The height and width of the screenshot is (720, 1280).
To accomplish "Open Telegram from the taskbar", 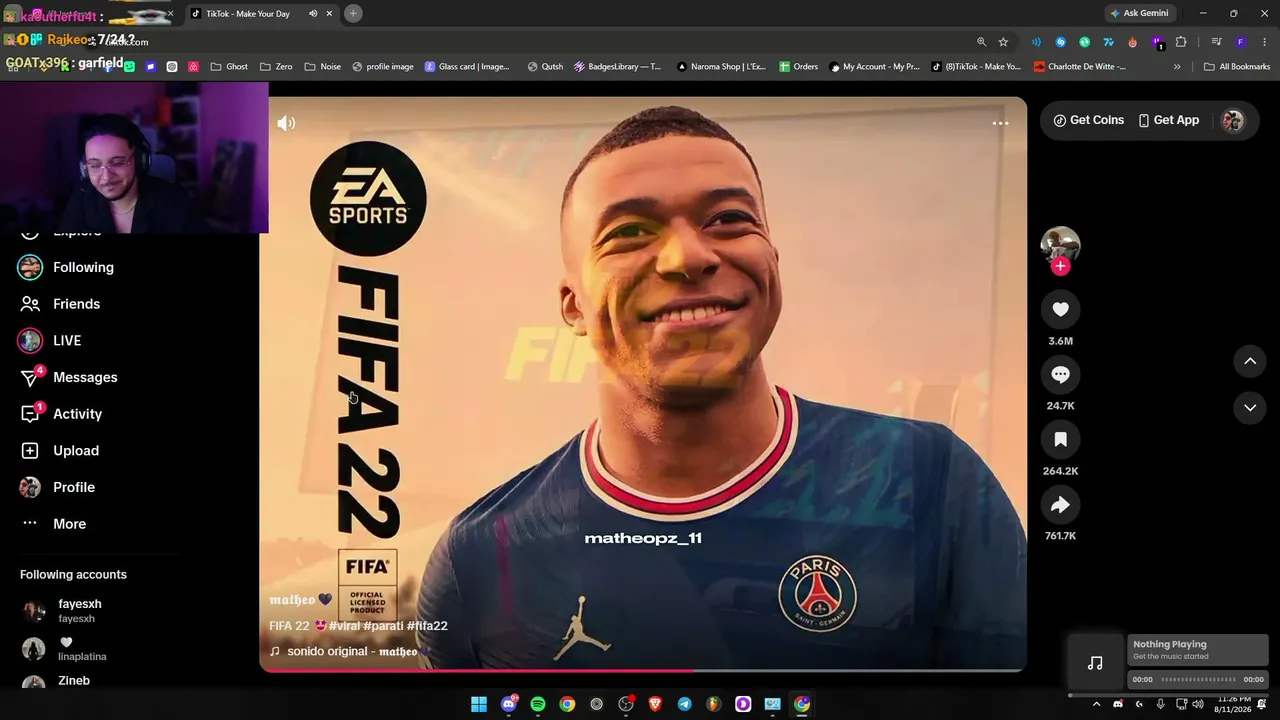I will tap(684, 704).
